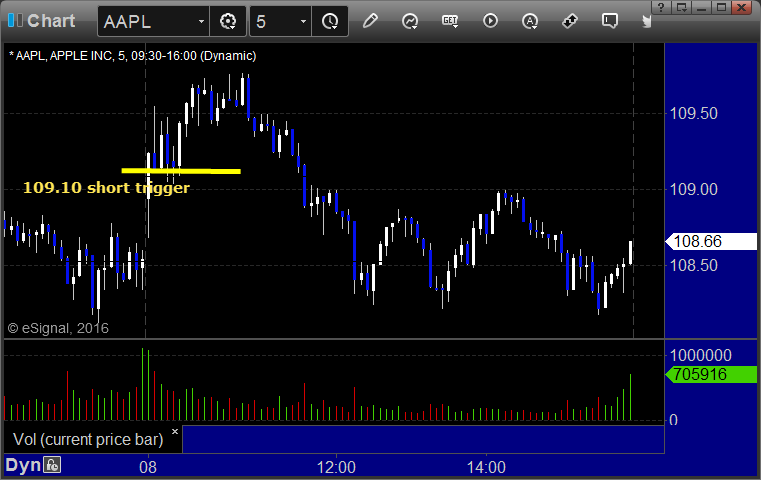
Task: Click the 109.50 price axis label
Action: 694,114
